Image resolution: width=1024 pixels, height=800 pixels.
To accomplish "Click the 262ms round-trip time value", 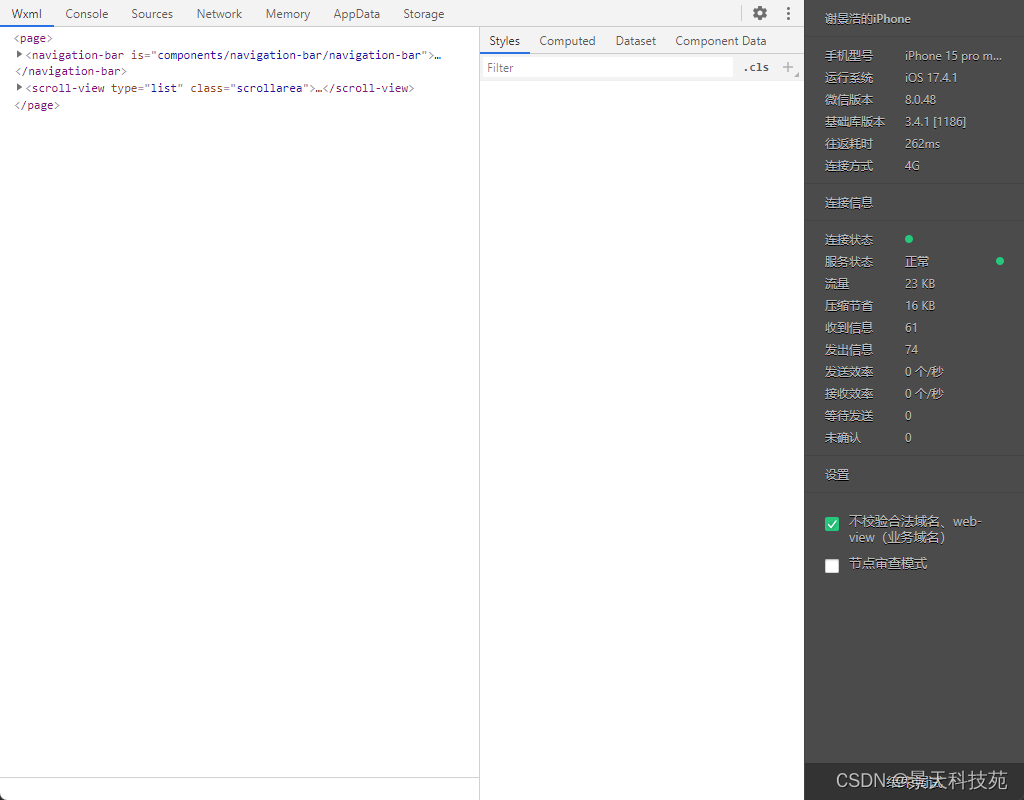I will click(x=922, y=144).
